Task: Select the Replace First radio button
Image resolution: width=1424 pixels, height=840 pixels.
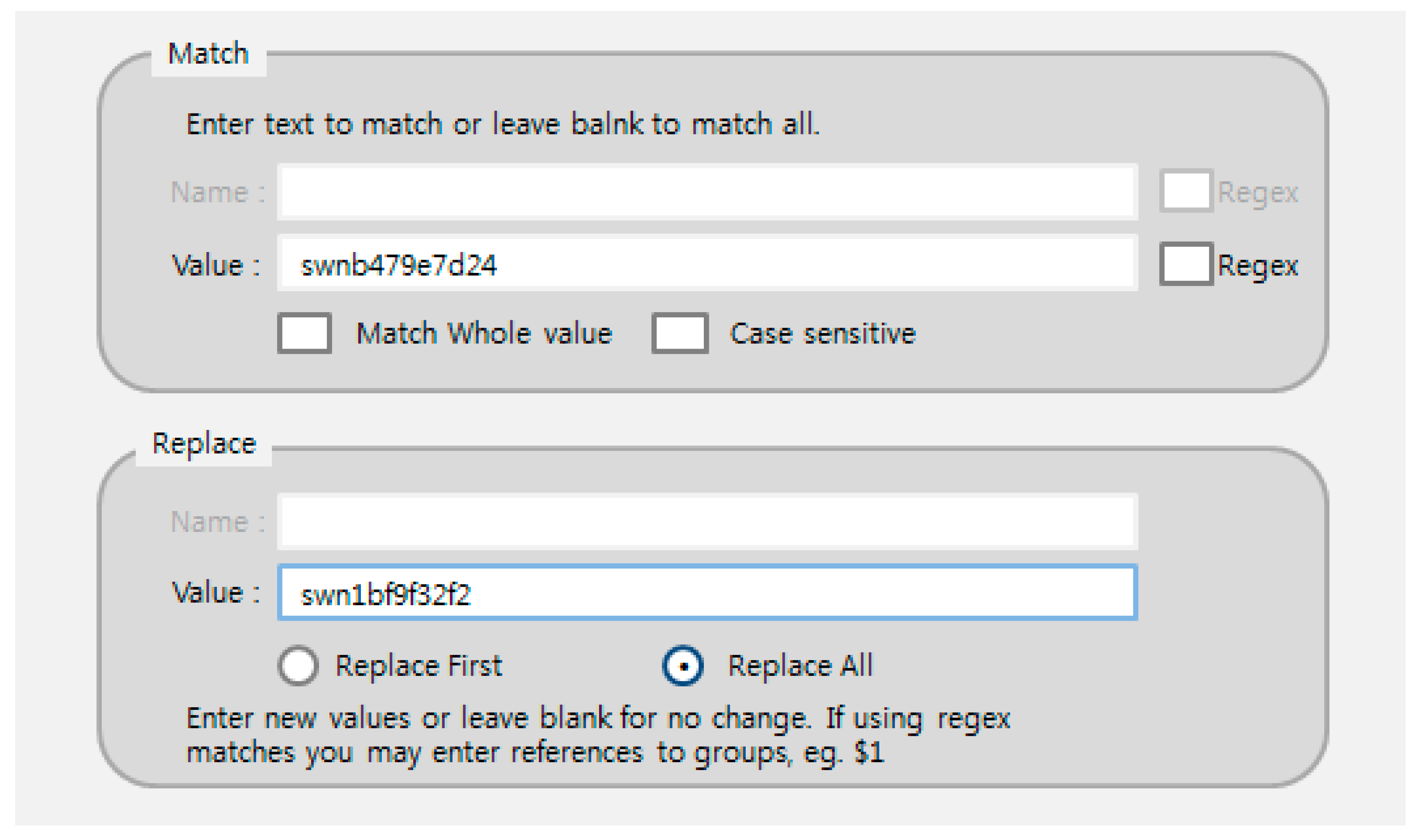Action: pyautogui.click(x=299, y=665)
